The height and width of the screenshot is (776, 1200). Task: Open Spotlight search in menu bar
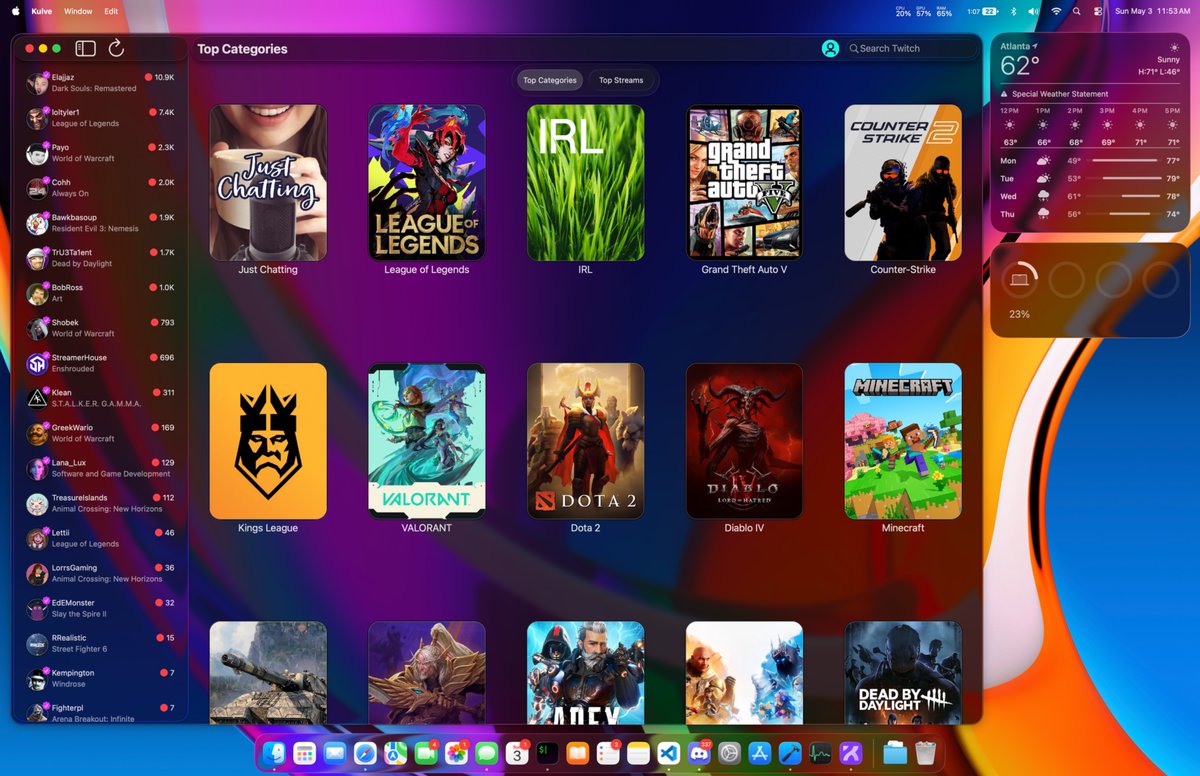(1077, 11)
